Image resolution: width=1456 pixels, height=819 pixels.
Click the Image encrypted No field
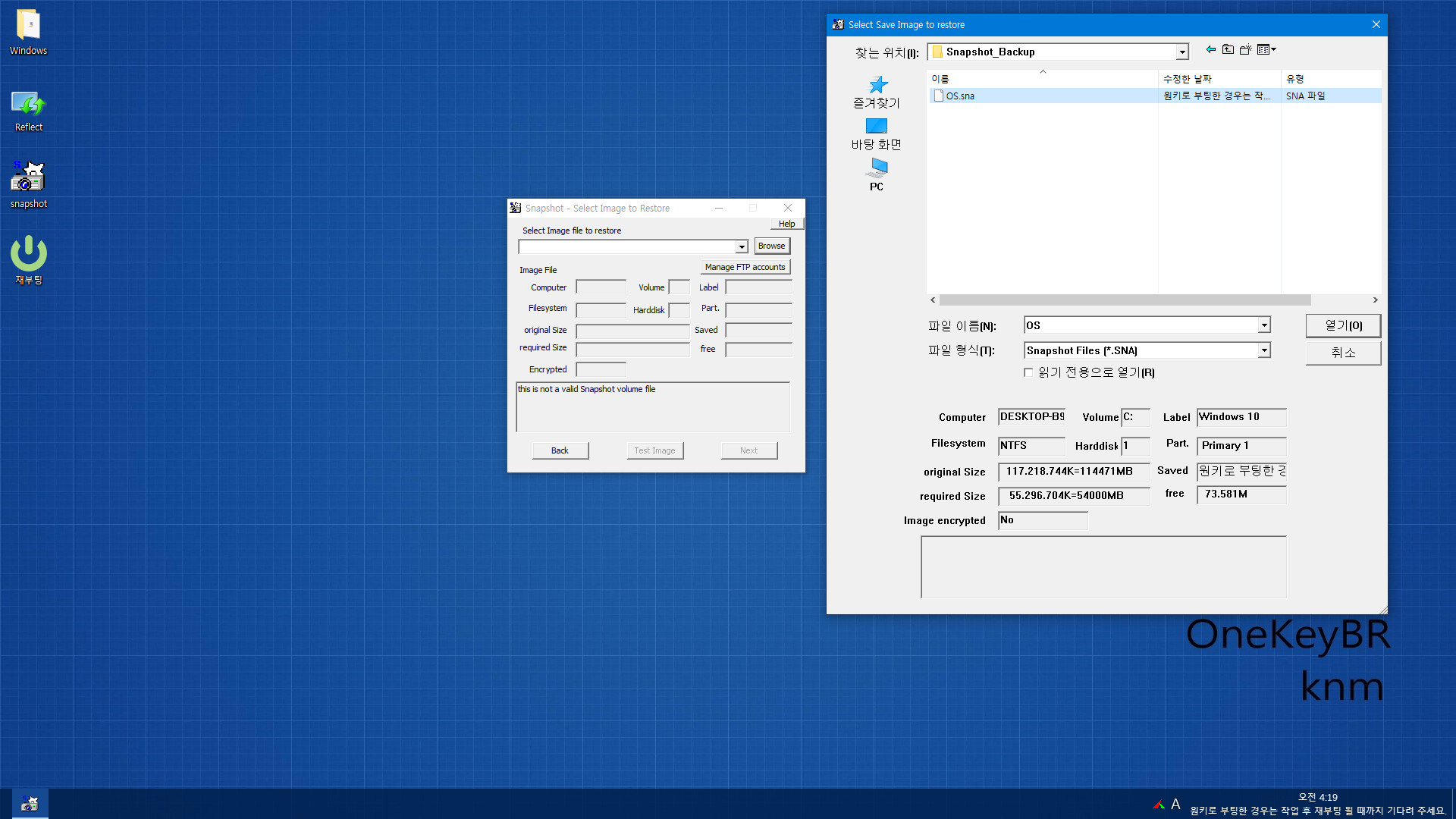click(x=1043, y=520)
